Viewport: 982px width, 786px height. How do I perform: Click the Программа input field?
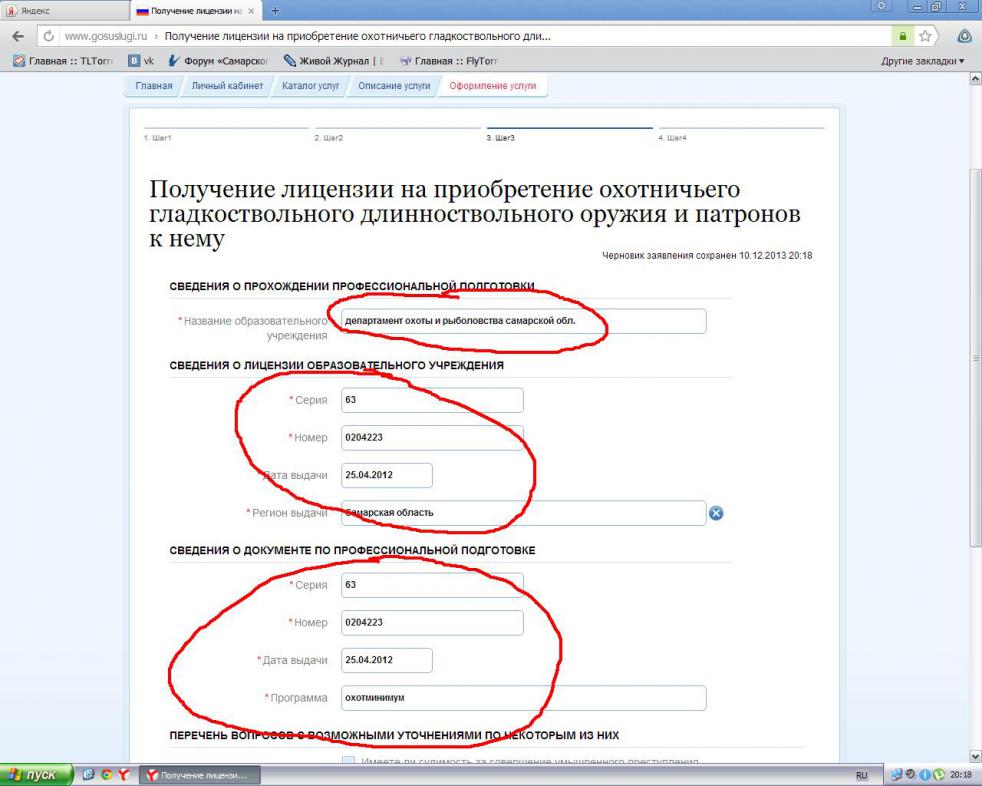click(x=523, y=698)
